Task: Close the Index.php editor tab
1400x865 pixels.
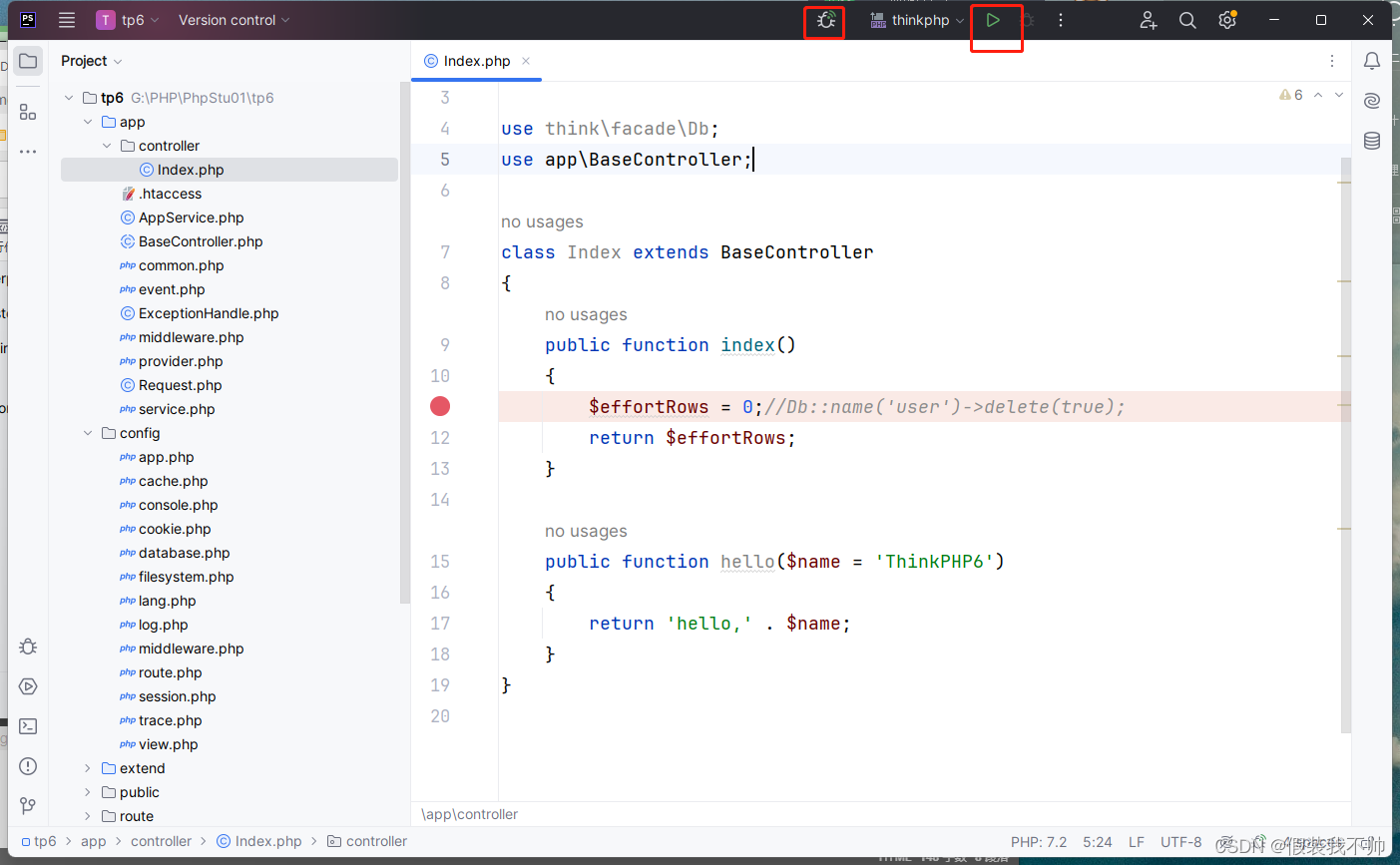Action: (526, 61)
